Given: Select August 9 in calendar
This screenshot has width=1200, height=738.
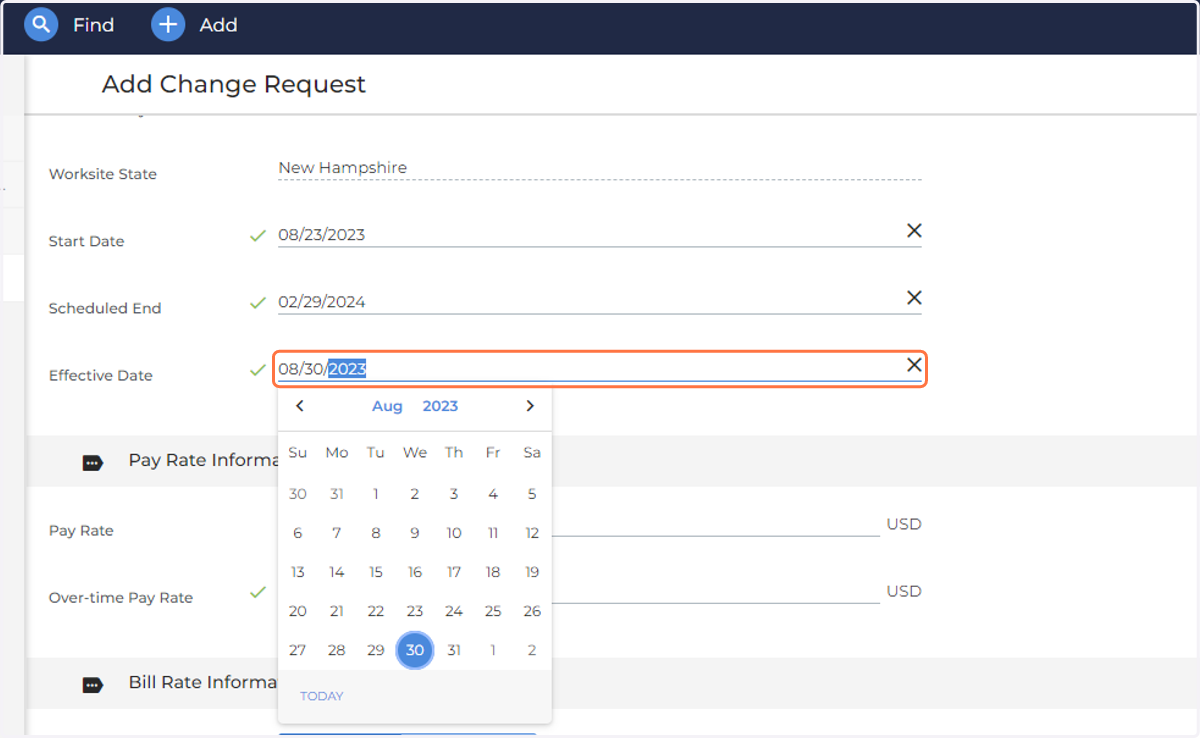Looking at the screenshot, I should [415, 533].
